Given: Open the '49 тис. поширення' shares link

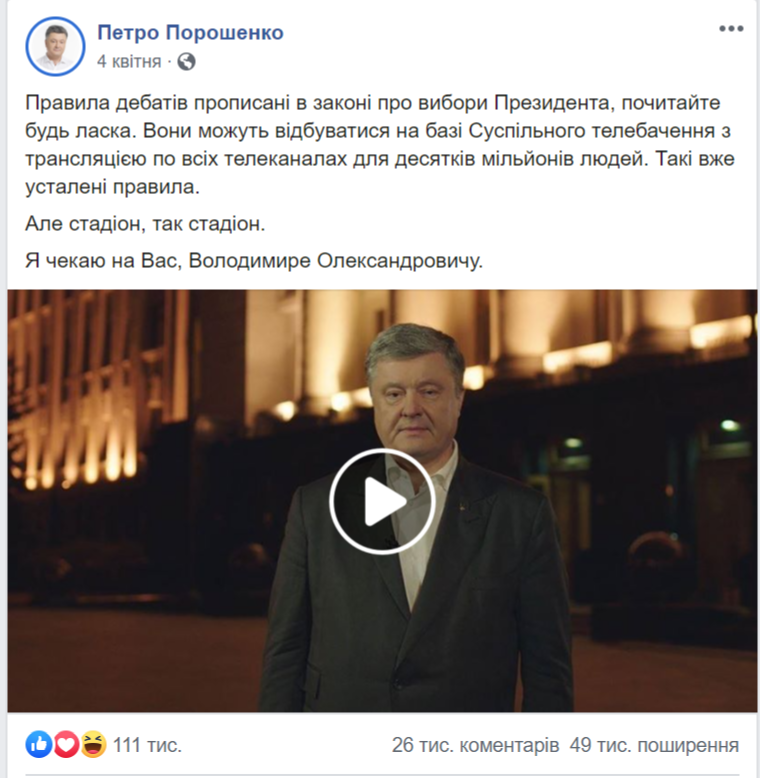Looking at the screenshot, I should [654, 745].
